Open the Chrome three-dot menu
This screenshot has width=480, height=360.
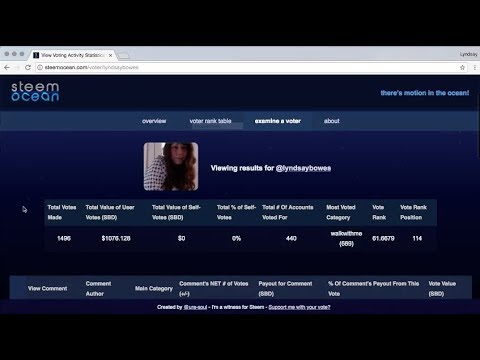point(475,67)
